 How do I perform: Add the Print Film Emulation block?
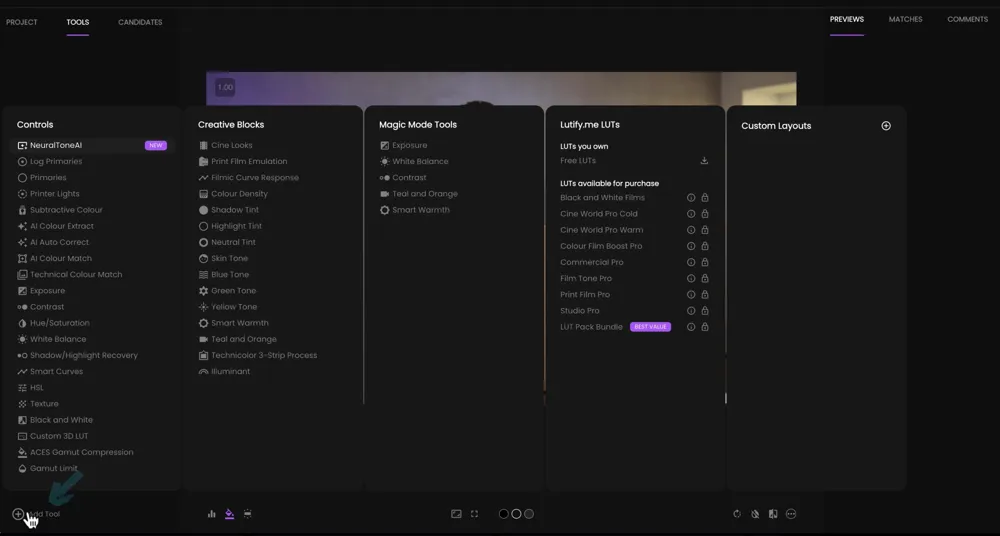[248, 161]
